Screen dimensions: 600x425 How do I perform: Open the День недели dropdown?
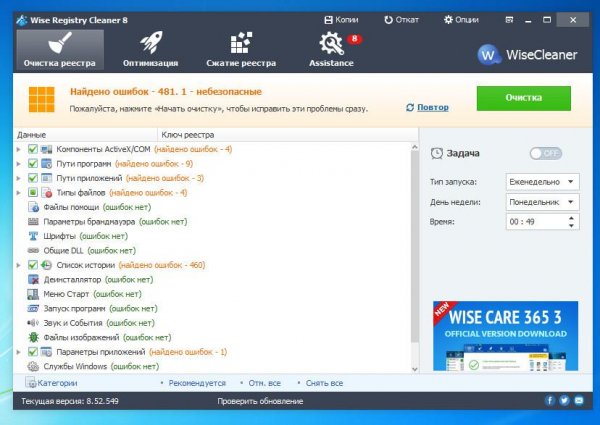click(x=542, y=202)
